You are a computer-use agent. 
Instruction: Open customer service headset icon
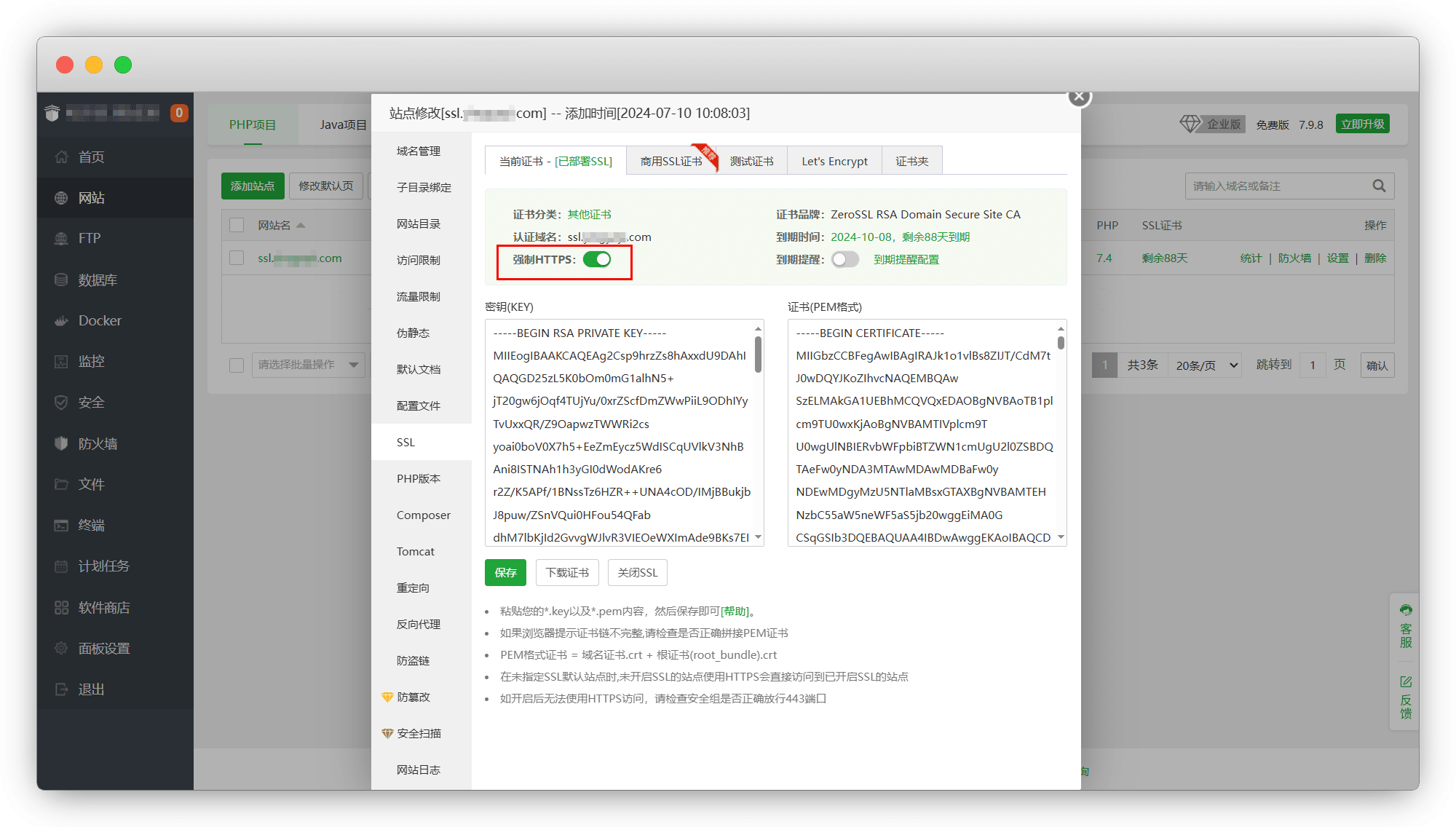1406,610
